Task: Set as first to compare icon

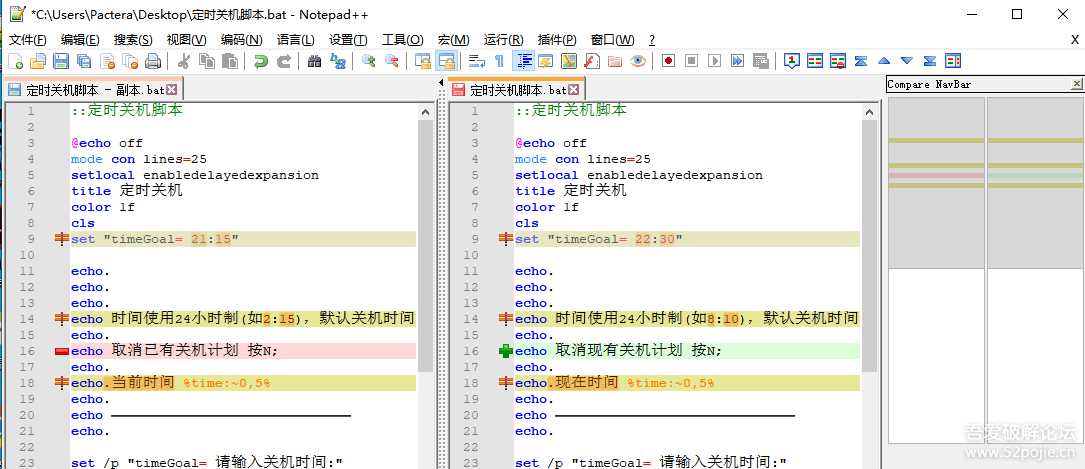Action: [792, 61]
